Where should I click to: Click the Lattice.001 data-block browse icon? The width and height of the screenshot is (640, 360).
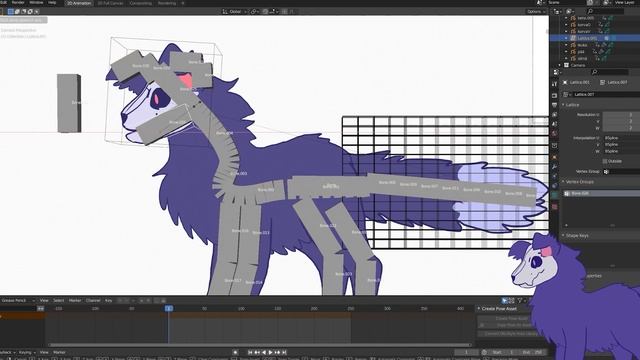pos(566,94)
